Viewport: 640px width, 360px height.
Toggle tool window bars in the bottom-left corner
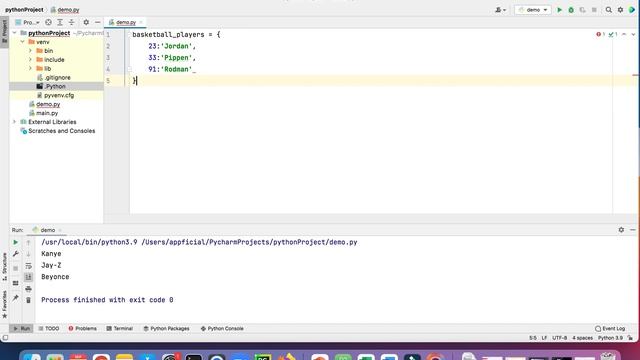tap(5, 338)
